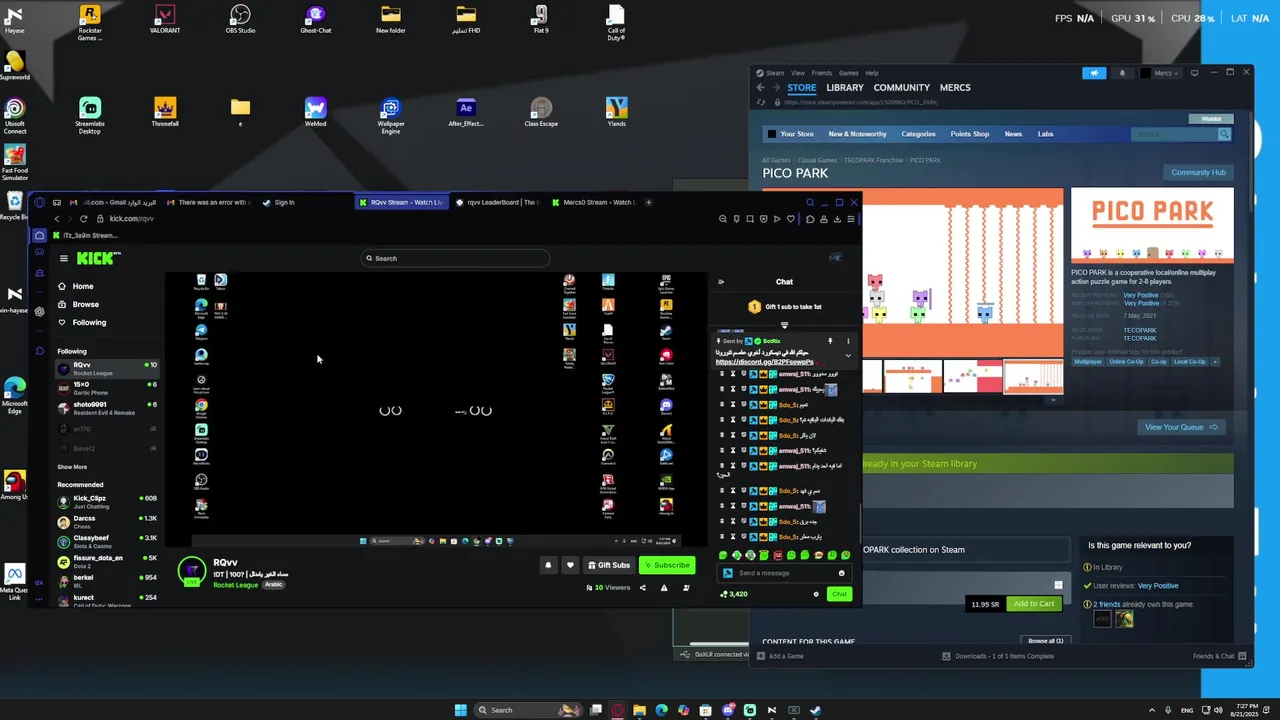
Task: Toggle follow heart on RQvv stream
Action: (570, 565)
